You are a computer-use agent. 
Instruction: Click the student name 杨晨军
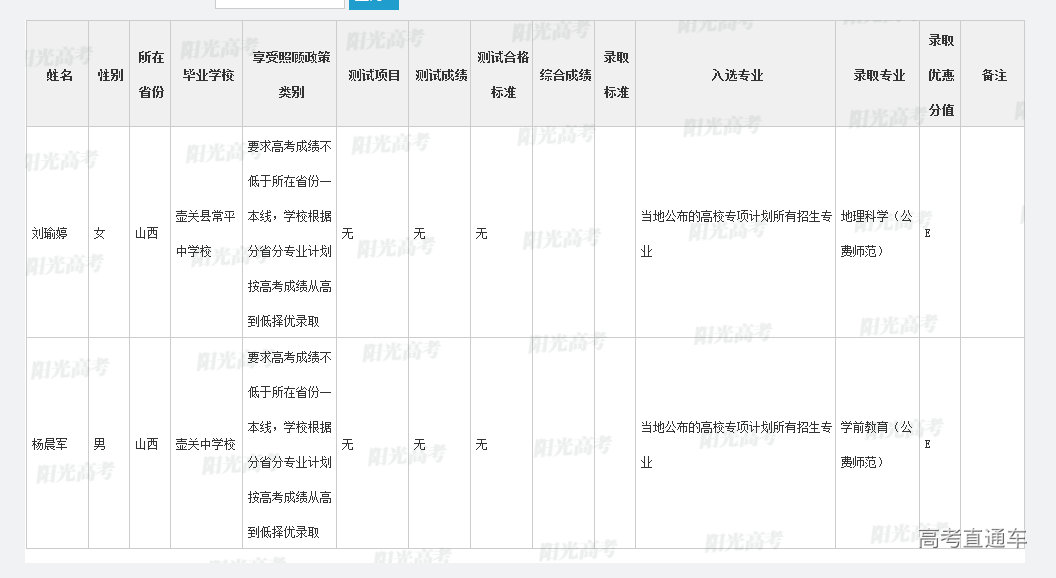tap(50, 444)
